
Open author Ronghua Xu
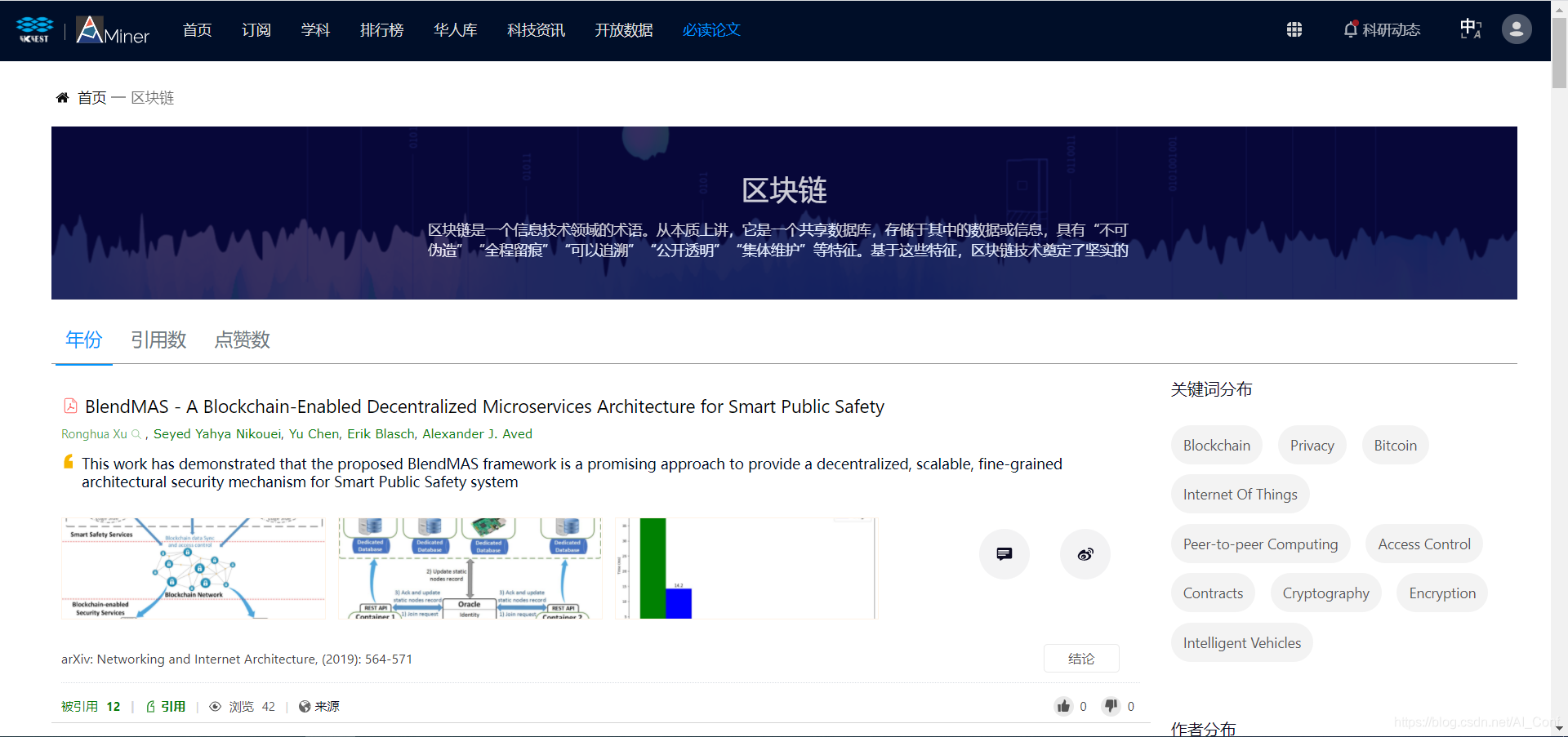click(94, 434)
